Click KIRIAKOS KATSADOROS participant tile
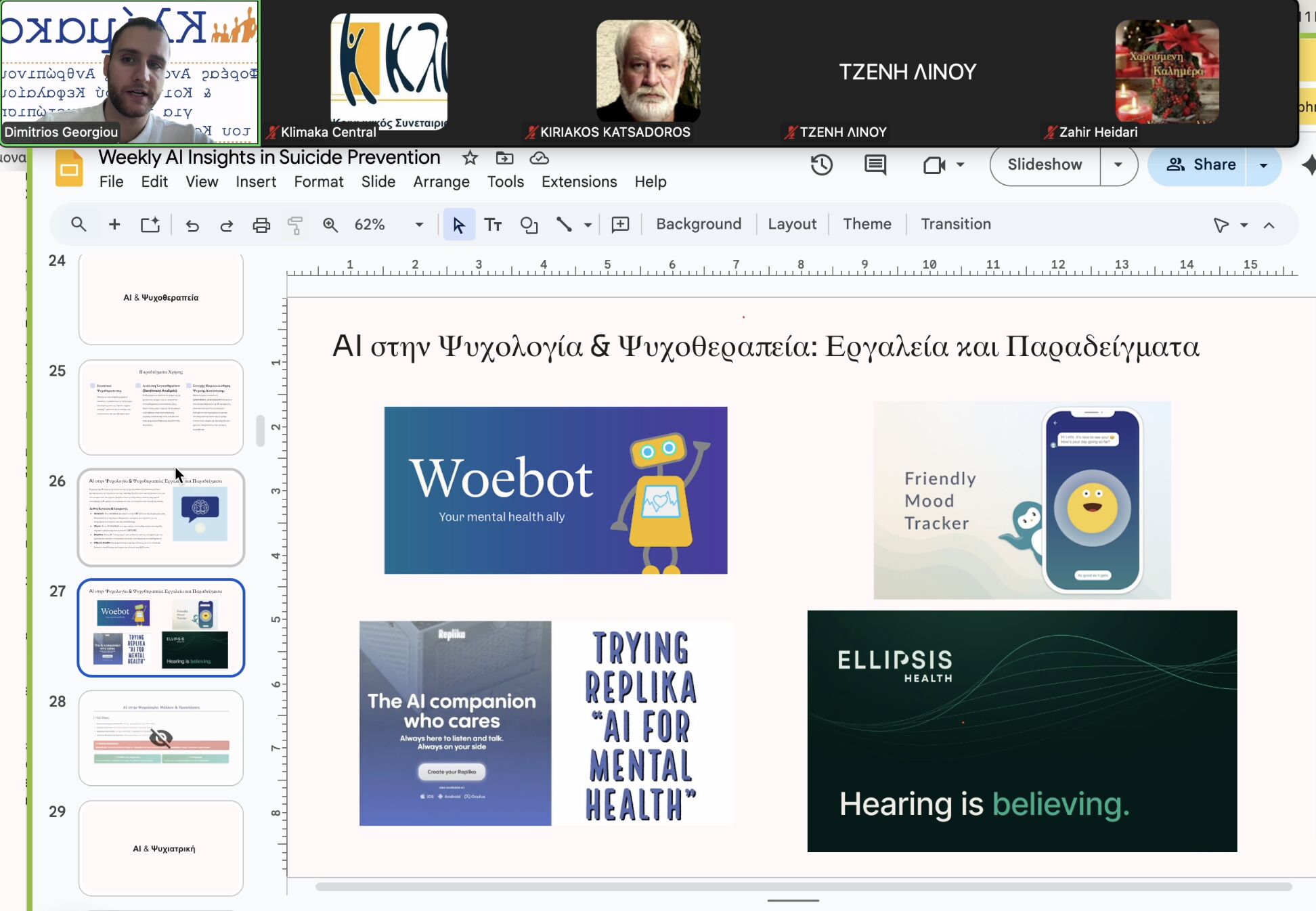The width and height of the screenshot is (1316, 911). (x=648, y=72)
